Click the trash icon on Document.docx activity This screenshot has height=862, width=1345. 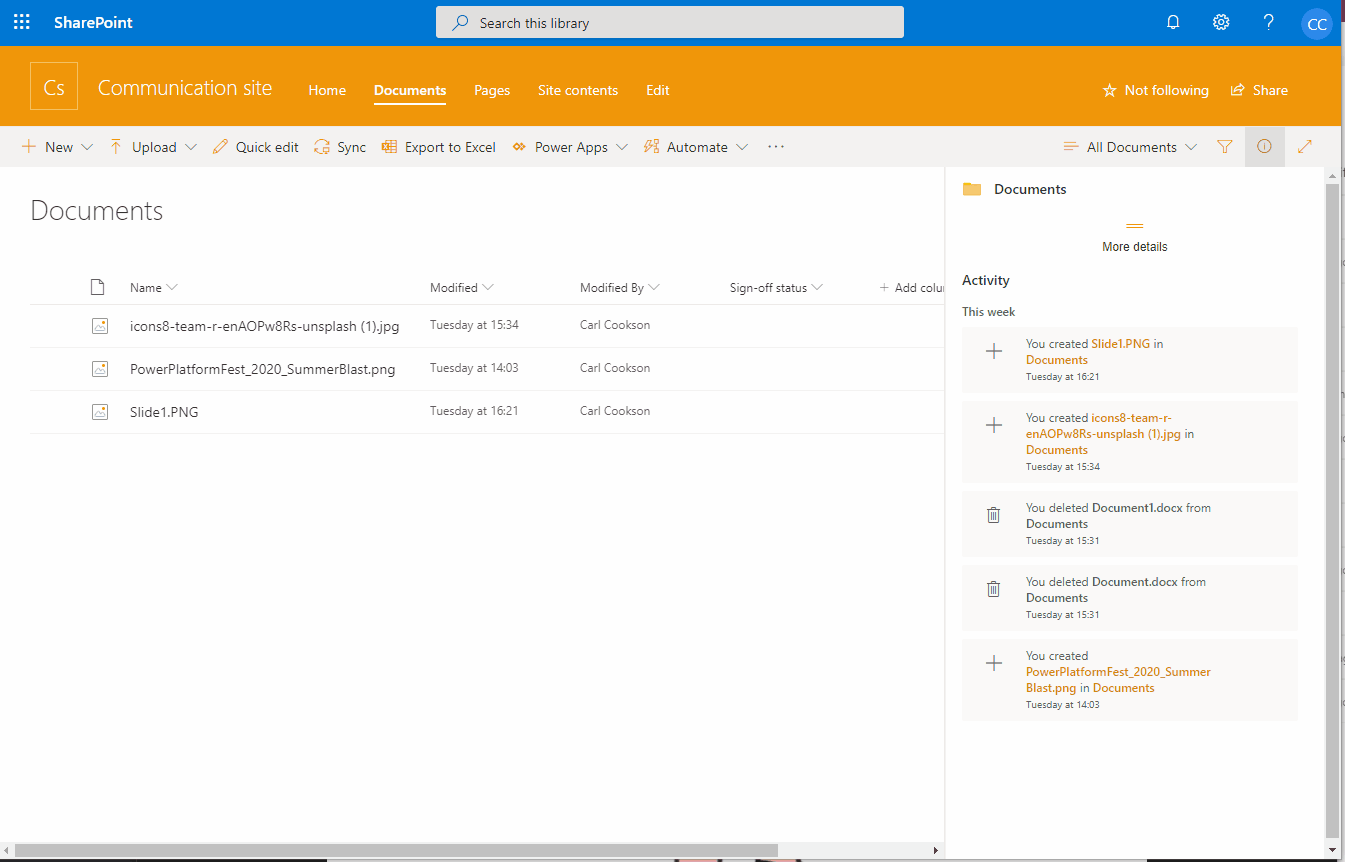(993, 589)
